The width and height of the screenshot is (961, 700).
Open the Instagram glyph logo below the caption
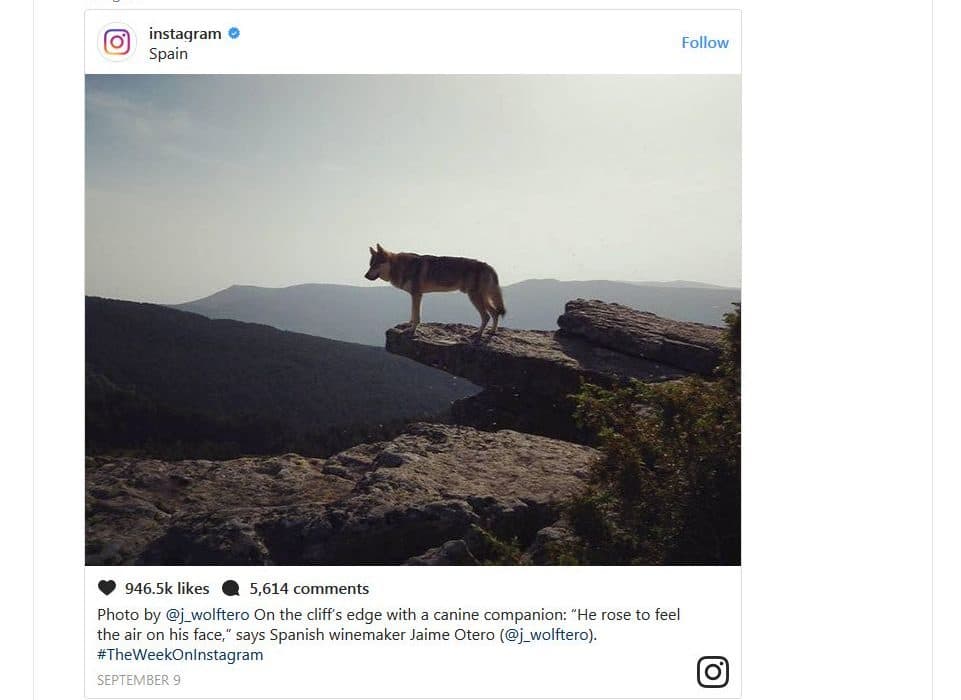712,672
